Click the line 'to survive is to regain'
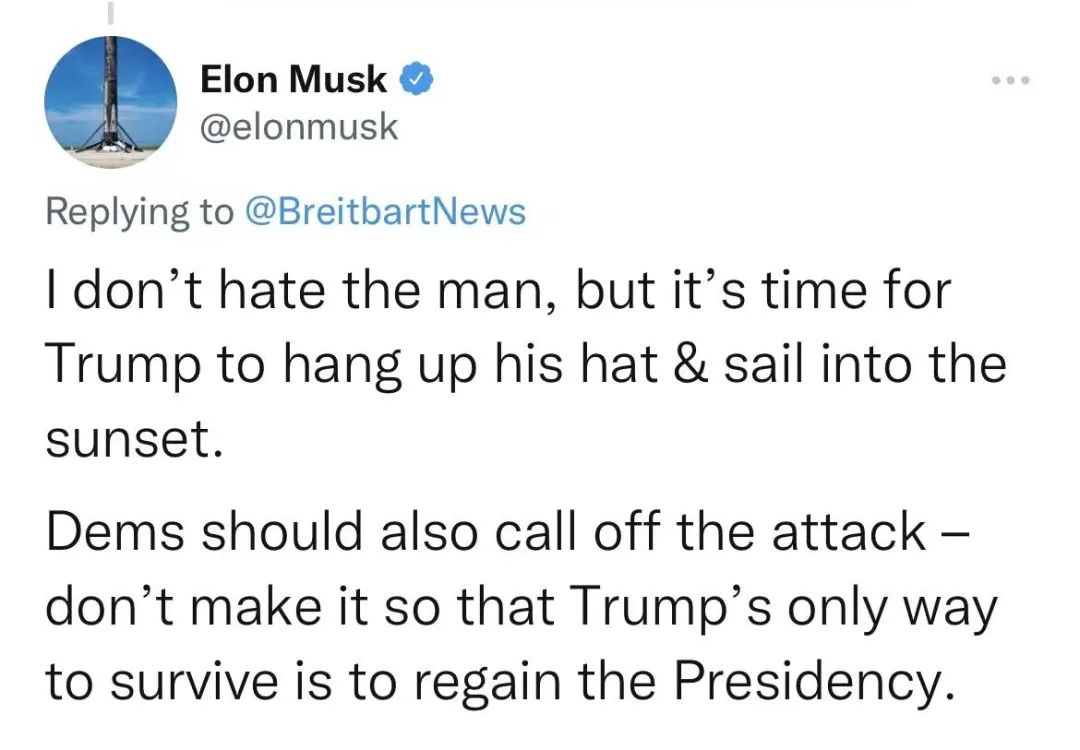This screenshot has width=1080, height=750. pos(495,681)
